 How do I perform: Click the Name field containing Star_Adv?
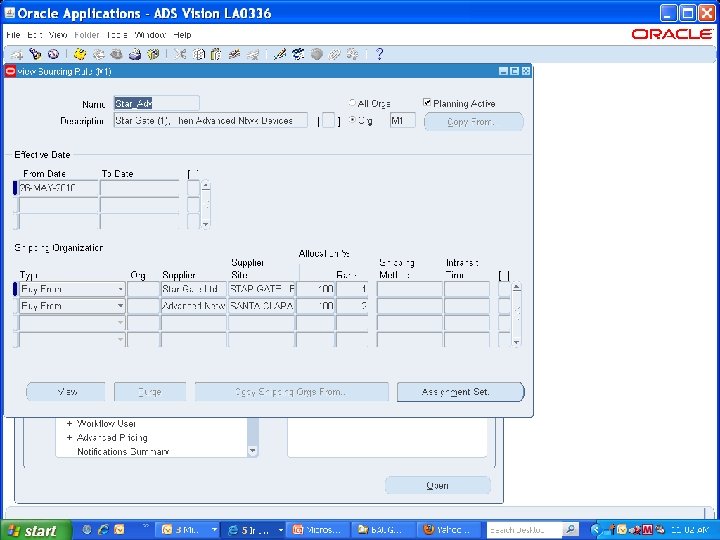pos(157,103)
